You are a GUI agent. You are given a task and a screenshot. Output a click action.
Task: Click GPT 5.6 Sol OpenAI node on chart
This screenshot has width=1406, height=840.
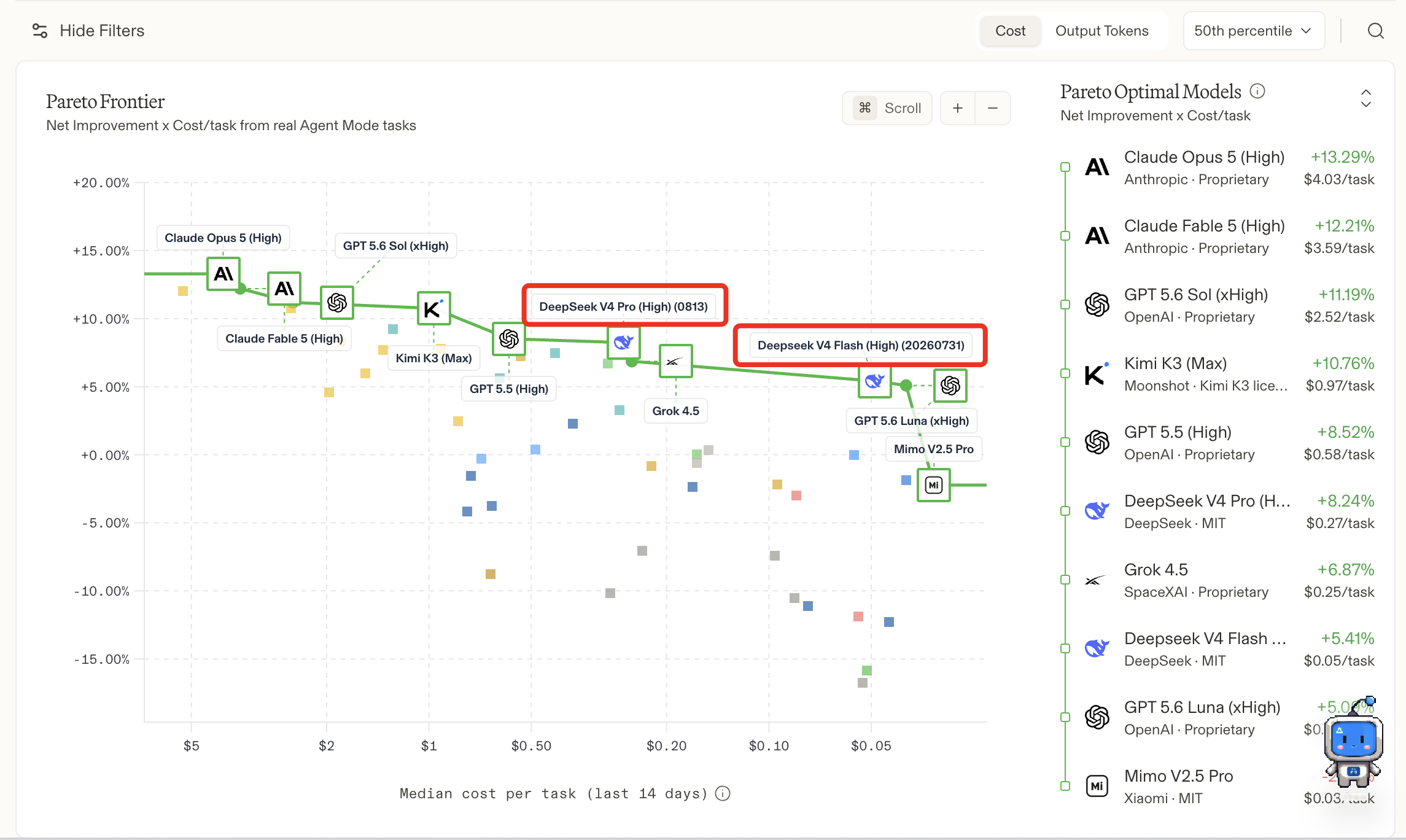337,303
